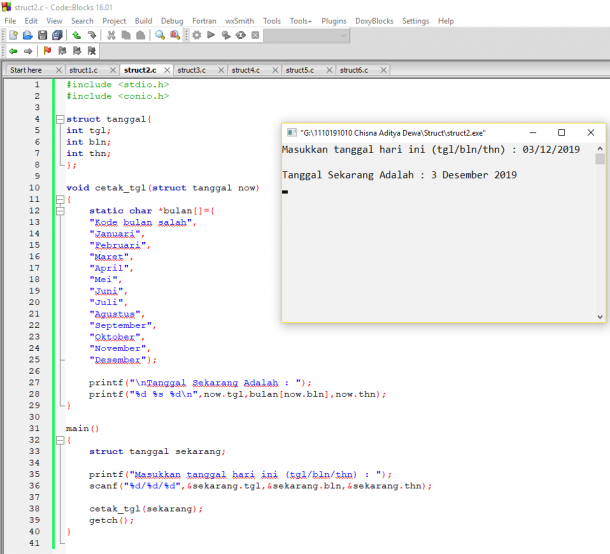Open the Edit menu
The image size is (610, 554).
coord(31,21)
